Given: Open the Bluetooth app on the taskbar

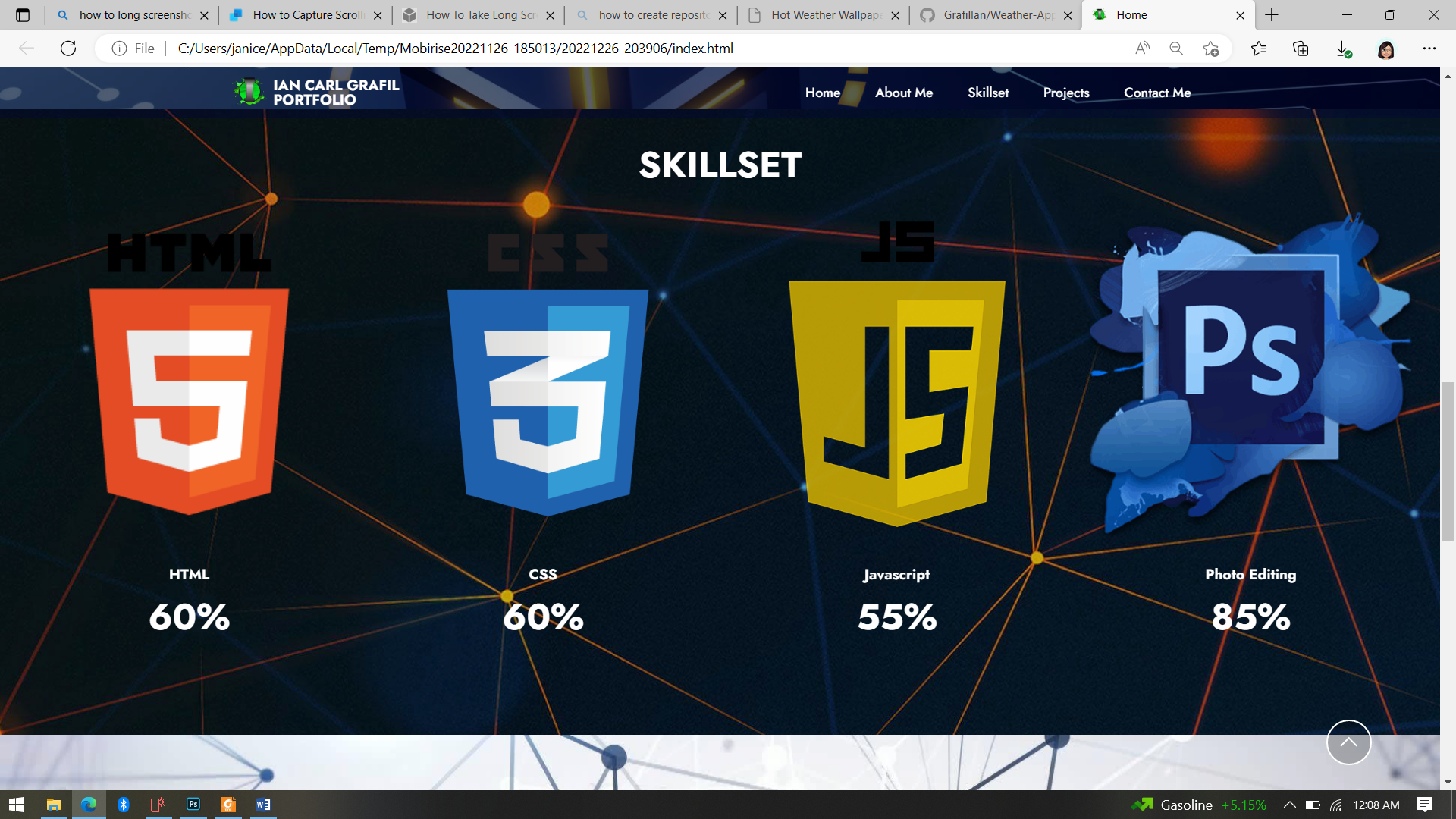Looking at the screenshot, I should point(124,805).
